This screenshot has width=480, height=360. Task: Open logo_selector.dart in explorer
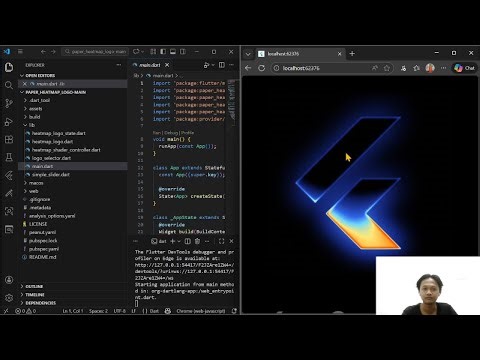tap(51, 158)
